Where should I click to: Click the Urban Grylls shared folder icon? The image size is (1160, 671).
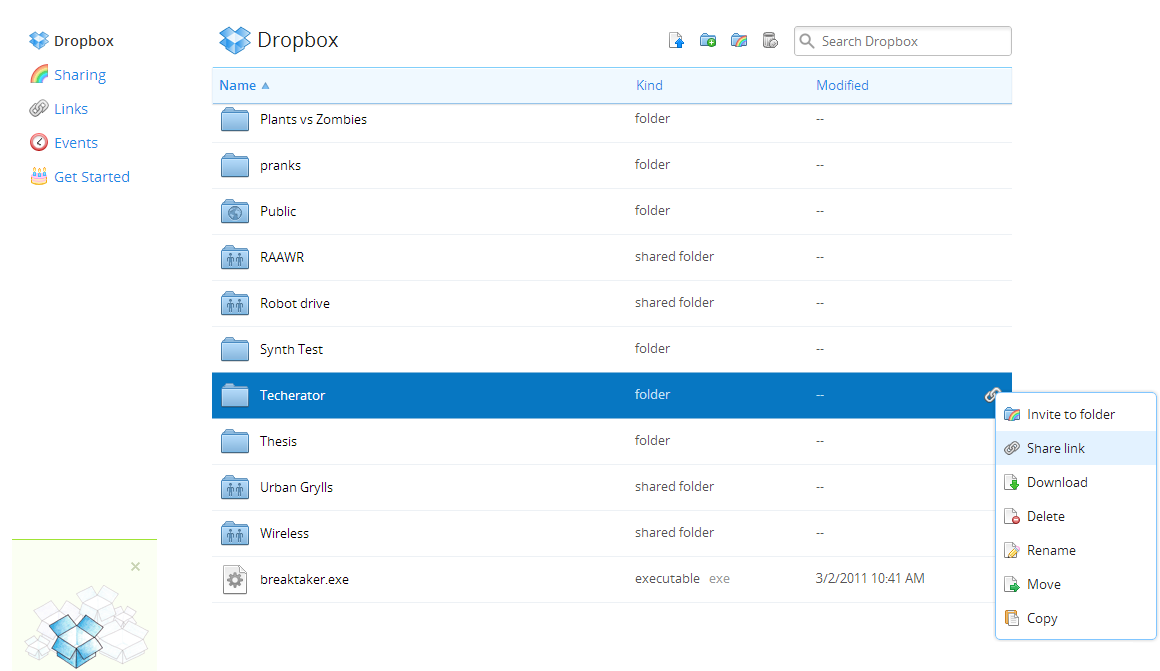235,487
